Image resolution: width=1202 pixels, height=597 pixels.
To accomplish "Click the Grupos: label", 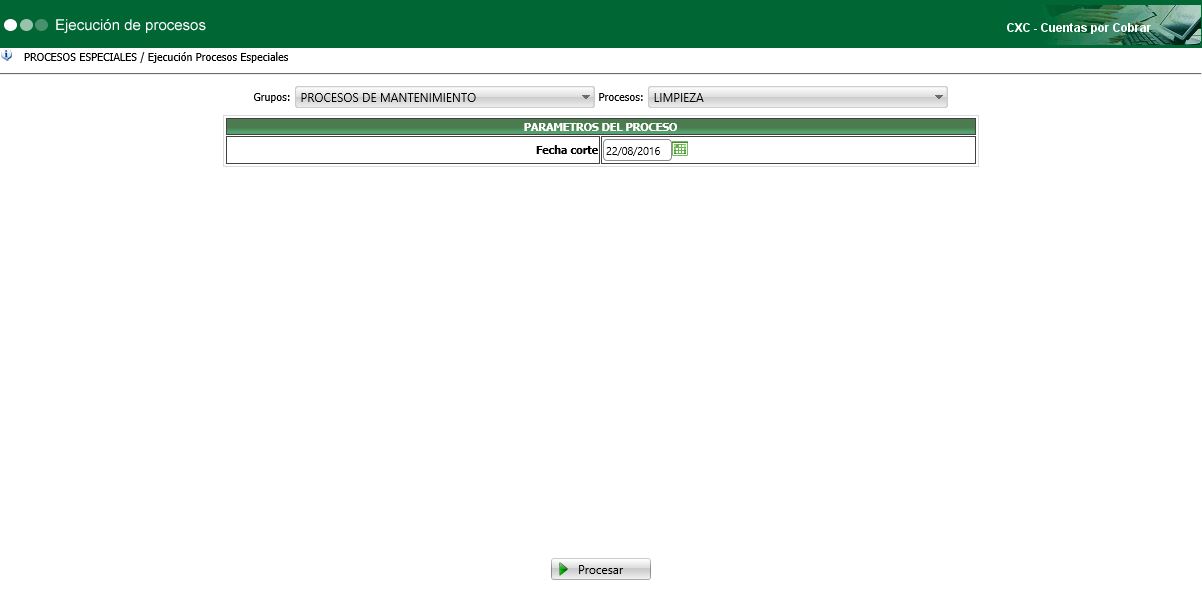I will coord(272,98).
